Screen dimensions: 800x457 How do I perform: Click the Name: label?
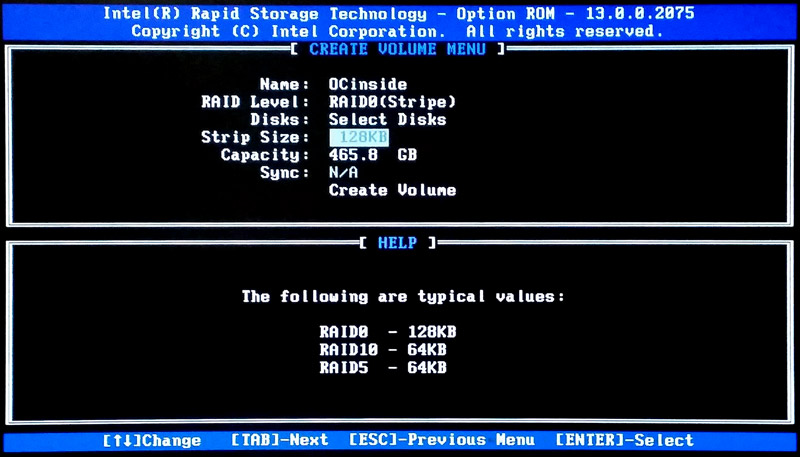(284, 84)
